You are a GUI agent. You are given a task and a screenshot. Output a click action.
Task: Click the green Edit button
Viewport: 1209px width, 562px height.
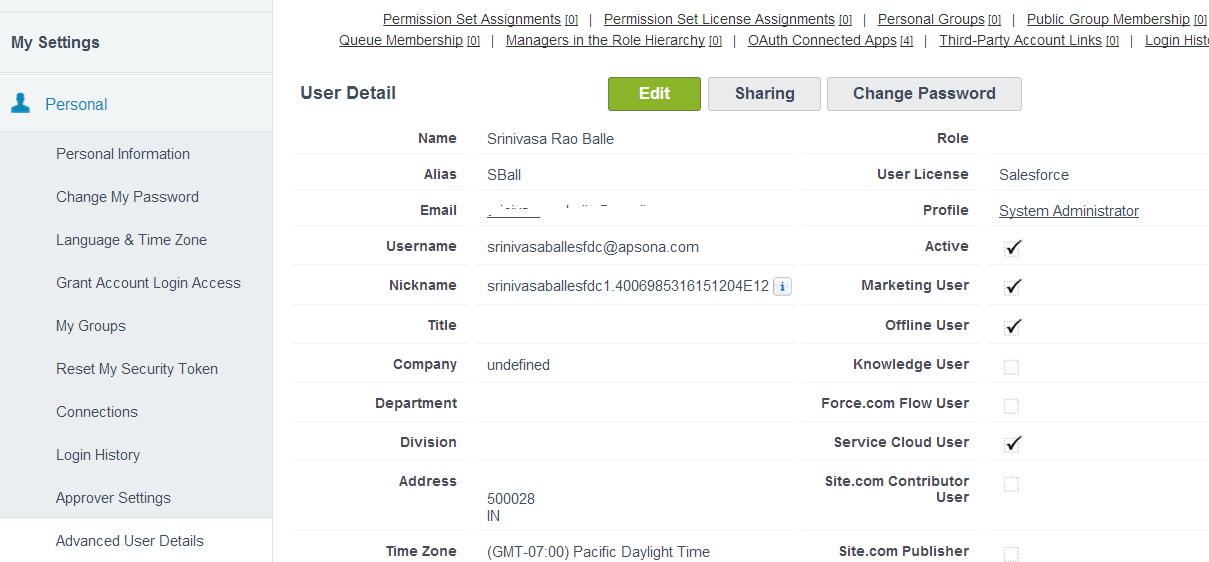[x=654, y=93]
